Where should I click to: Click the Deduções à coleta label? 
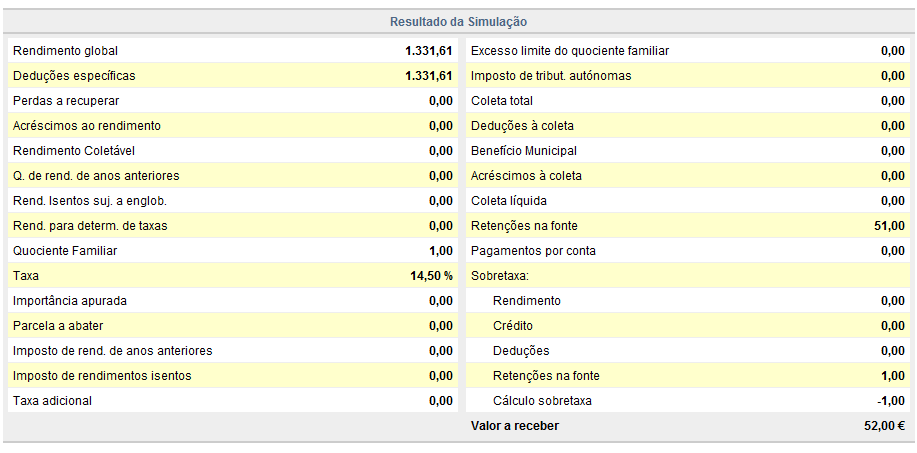click(522, 126)
